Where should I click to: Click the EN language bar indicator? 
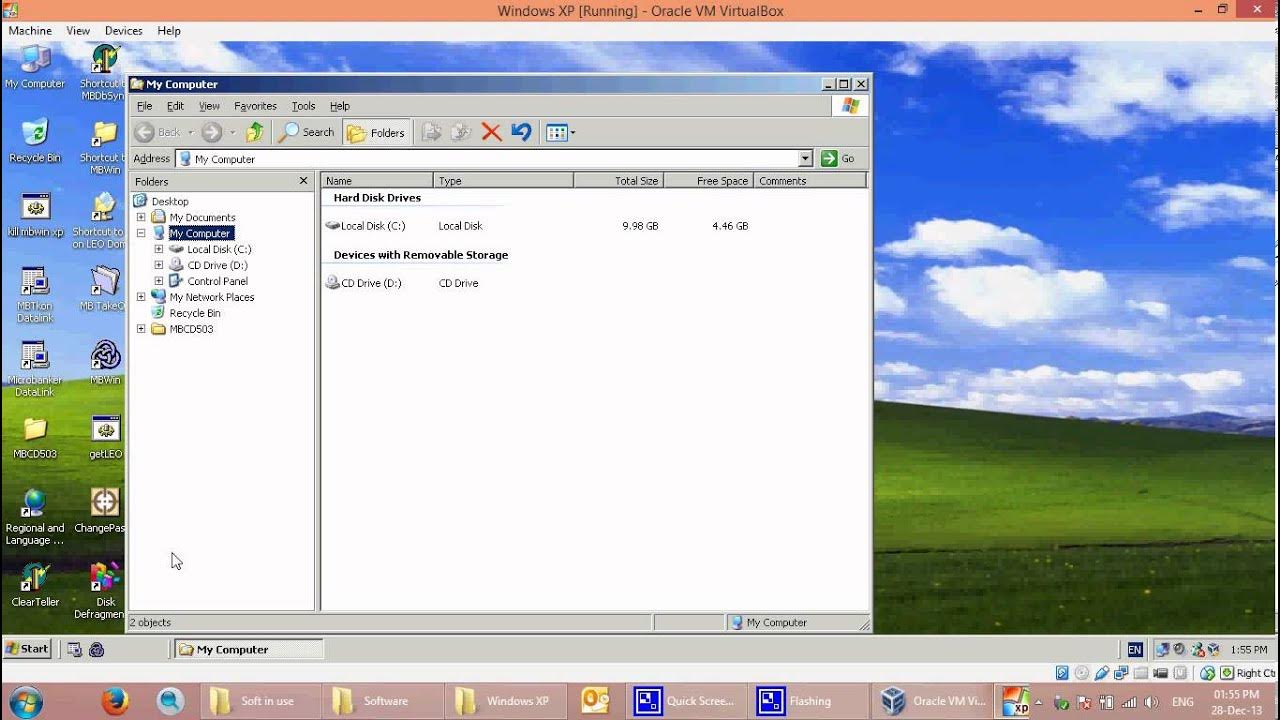(1135, 649)
